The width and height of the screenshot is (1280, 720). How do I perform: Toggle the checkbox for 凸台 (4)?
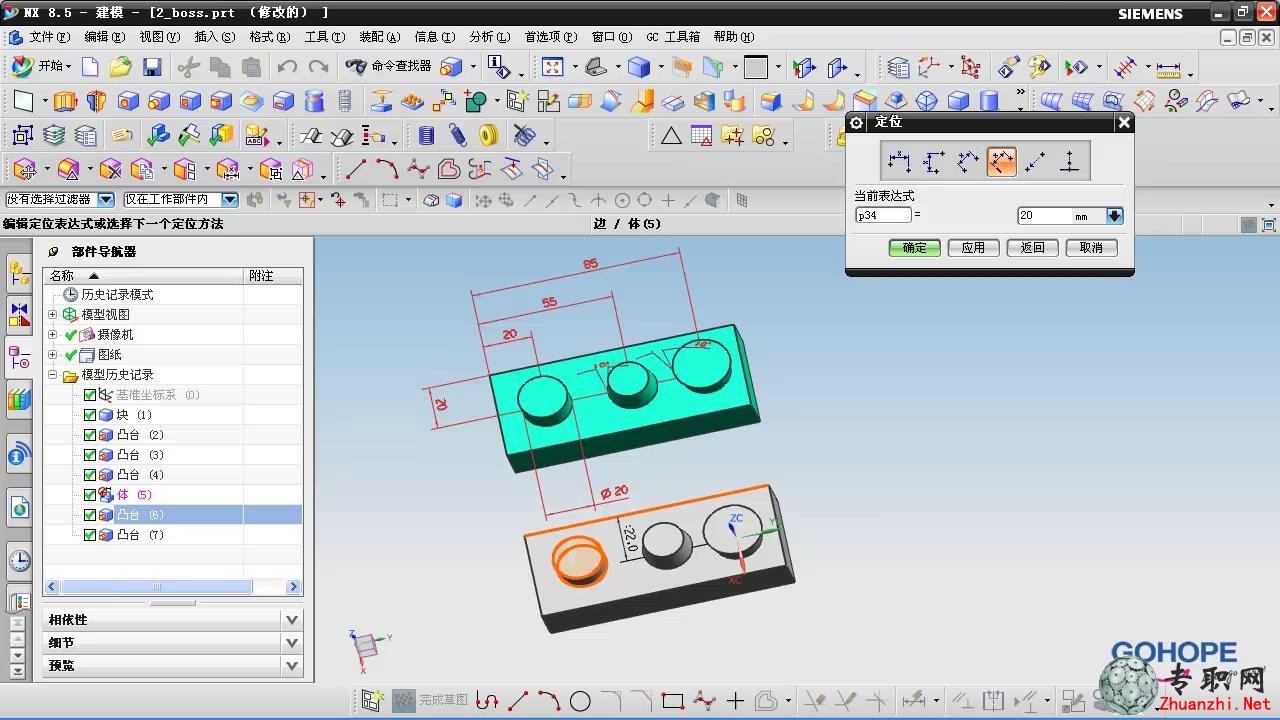pyautogui.click(x=90, y=475)
